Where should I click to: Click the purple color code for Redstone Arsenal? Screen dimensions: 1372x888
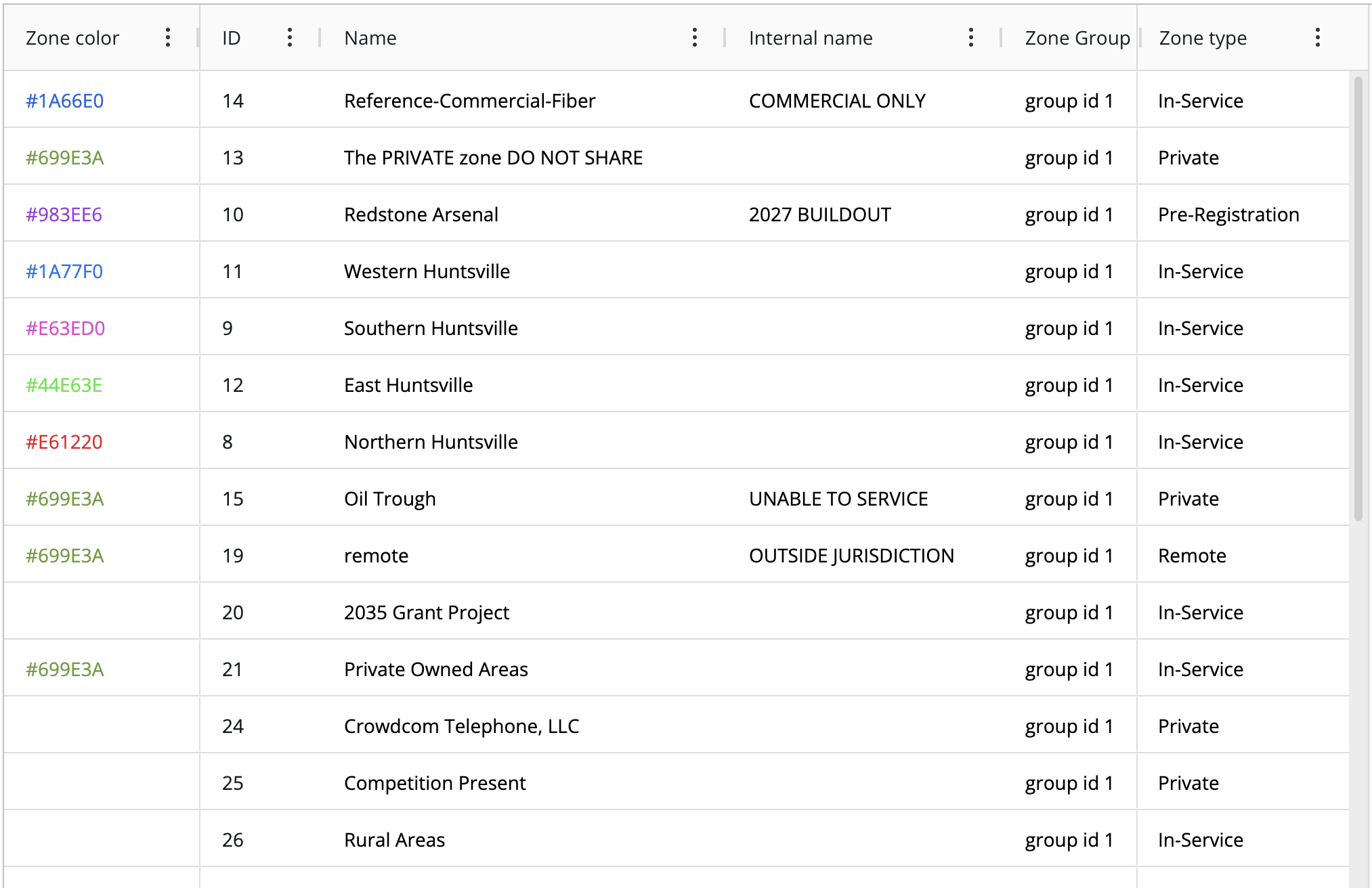point(64,214)
